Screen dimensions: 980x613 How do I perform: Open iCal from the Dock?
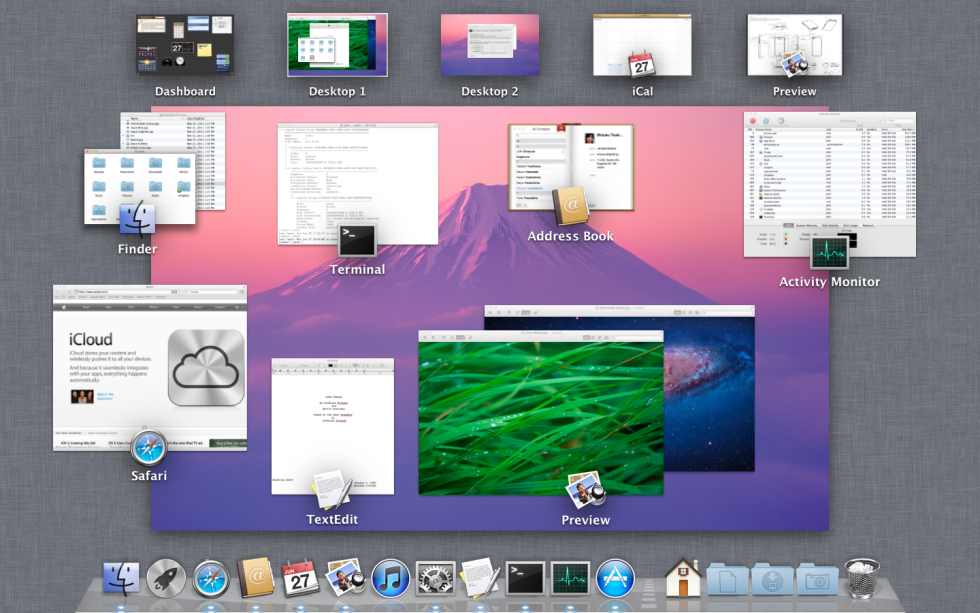pos(300,578)
